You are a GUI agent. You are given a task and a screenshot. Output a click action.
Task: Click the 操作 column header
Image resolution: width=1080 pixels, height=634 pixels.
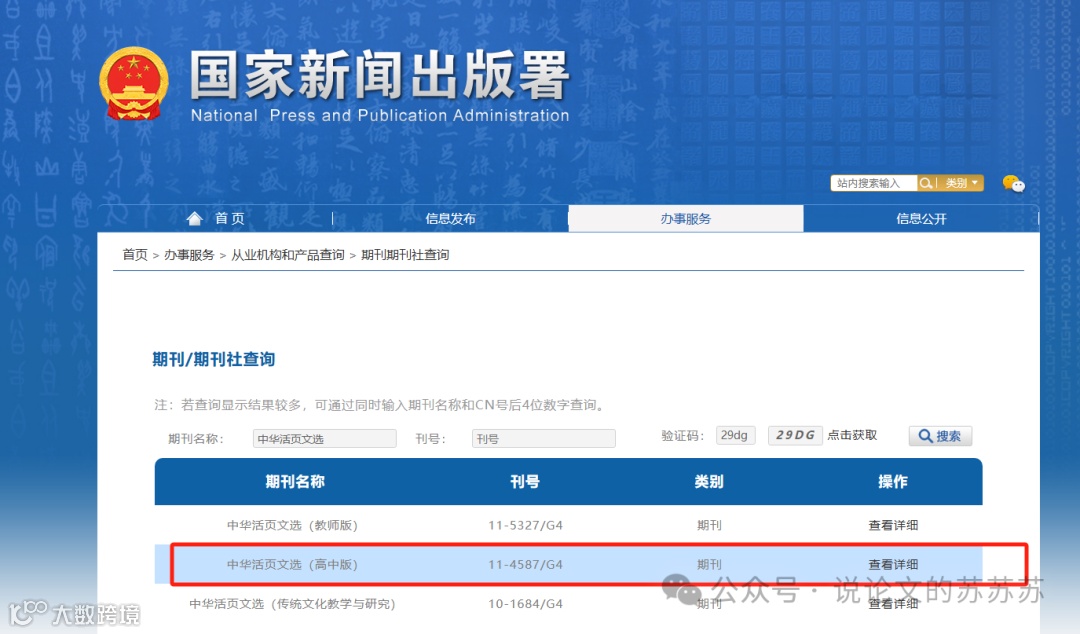pos(893,482)
